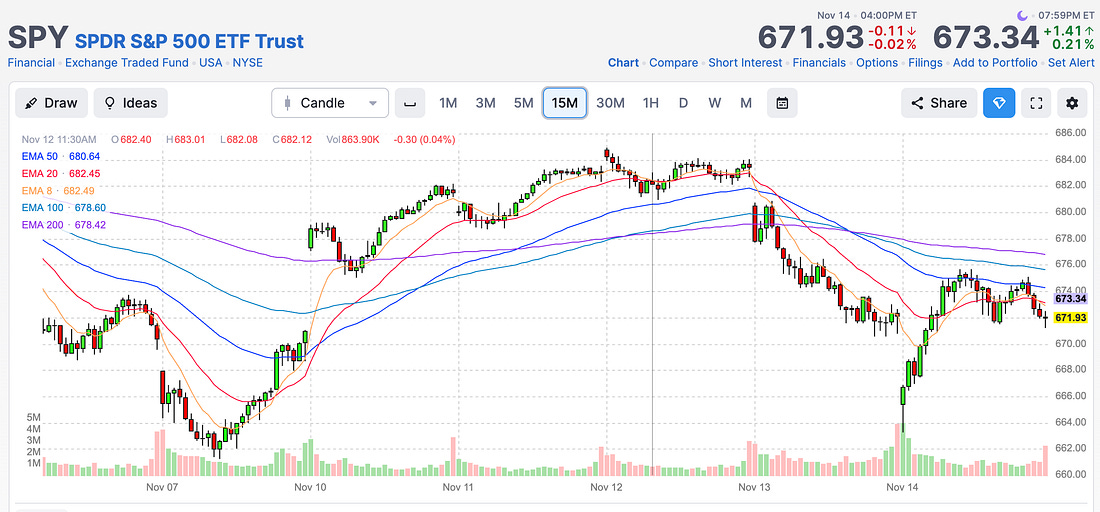Click the Financial sector link
The height and width of the screenshot is (512, 1100).
(x=31, y=62)
